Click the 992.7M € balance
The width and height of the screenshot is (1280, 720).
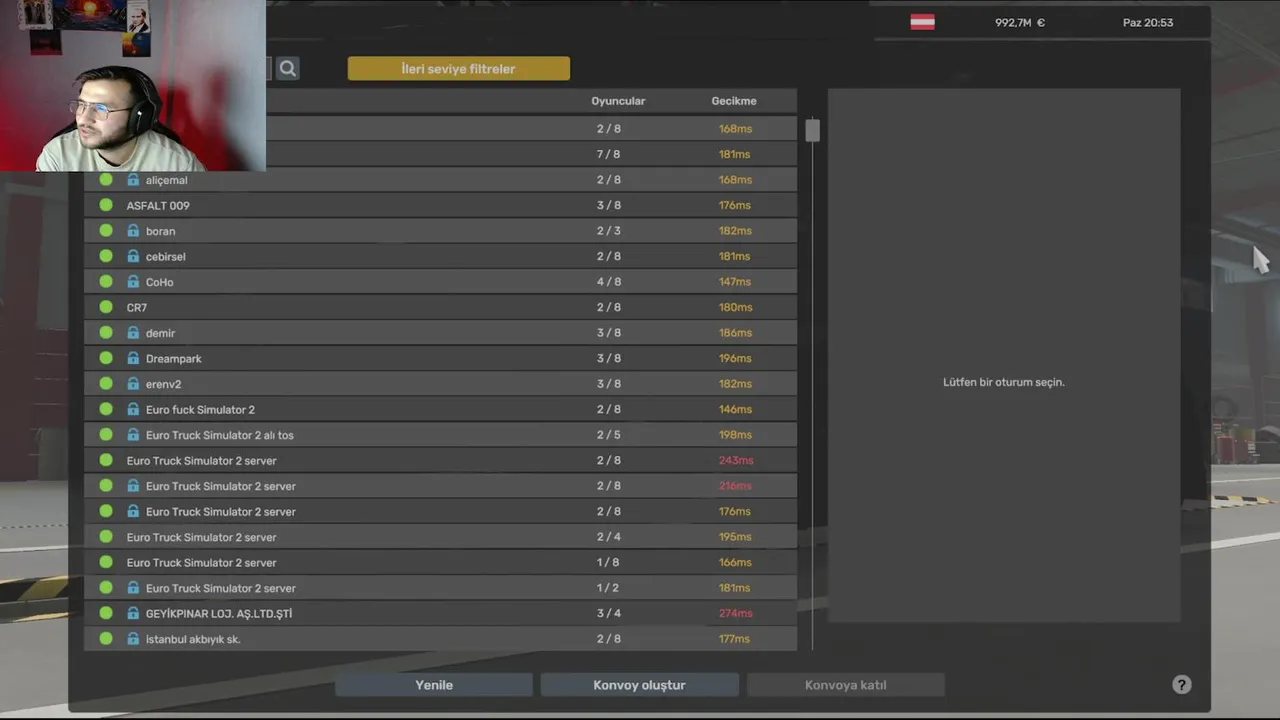pos(1020,22)
